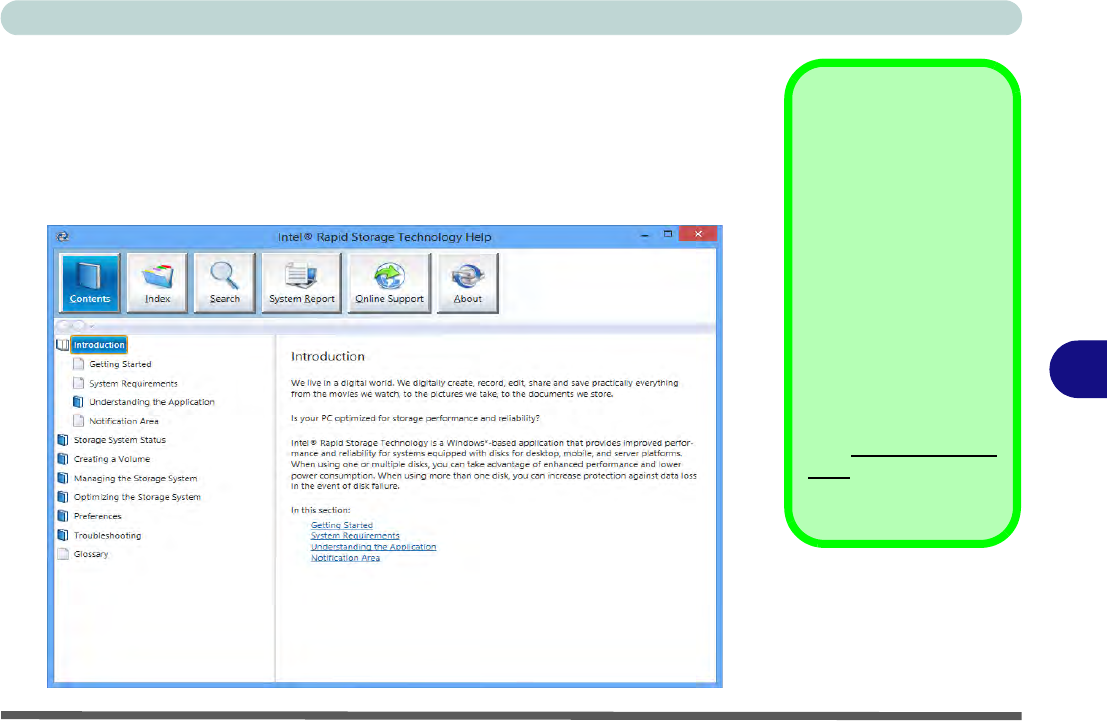Click the page icon beside System Requirements
This screenshot has width=1107, height=721.
click(x=78, y=383)
